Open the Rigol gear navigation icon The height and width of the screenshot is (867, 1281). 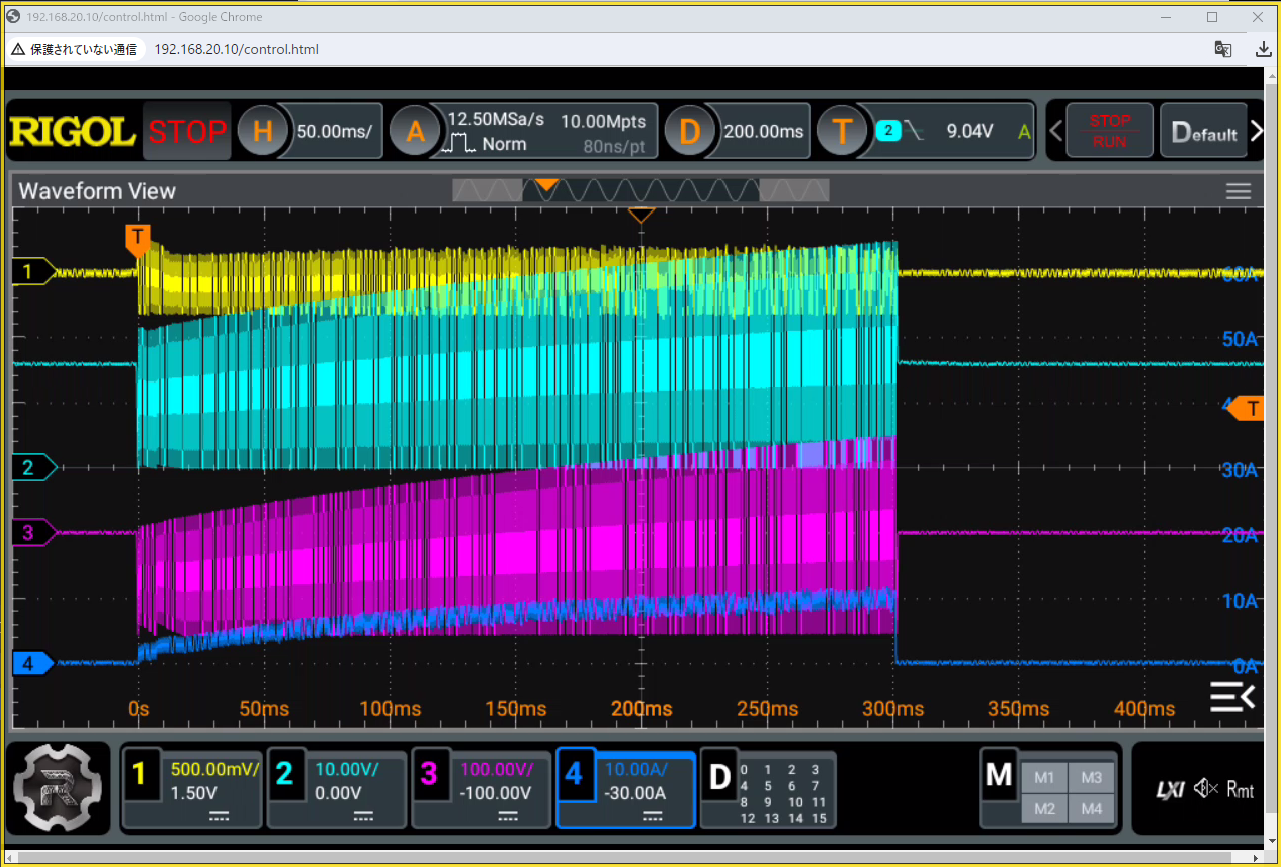click(x=58, y=787)
